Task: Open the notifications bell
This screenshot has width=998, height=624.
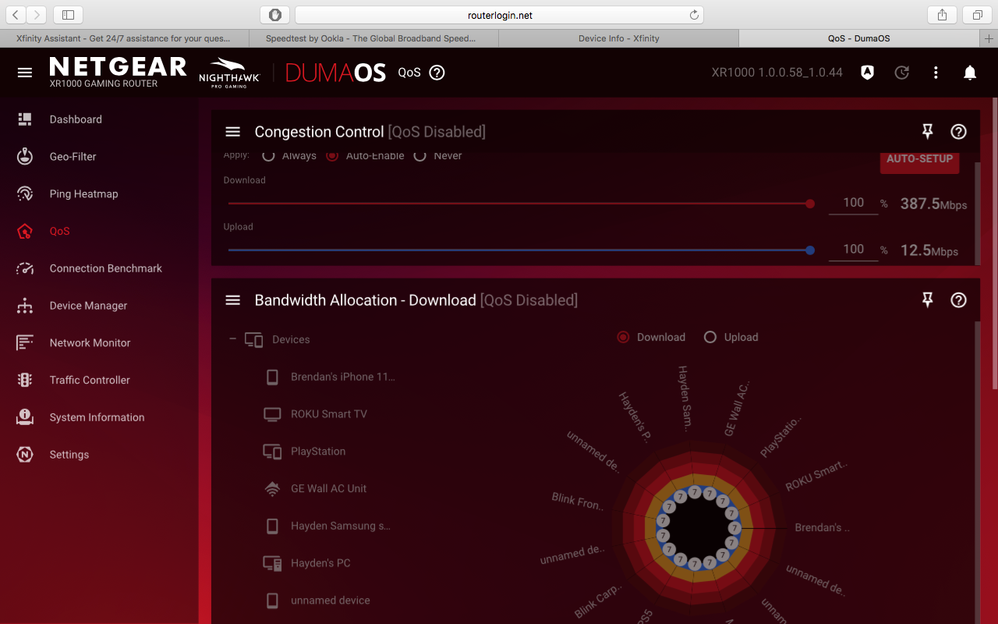Action: [x=969, y=73]
